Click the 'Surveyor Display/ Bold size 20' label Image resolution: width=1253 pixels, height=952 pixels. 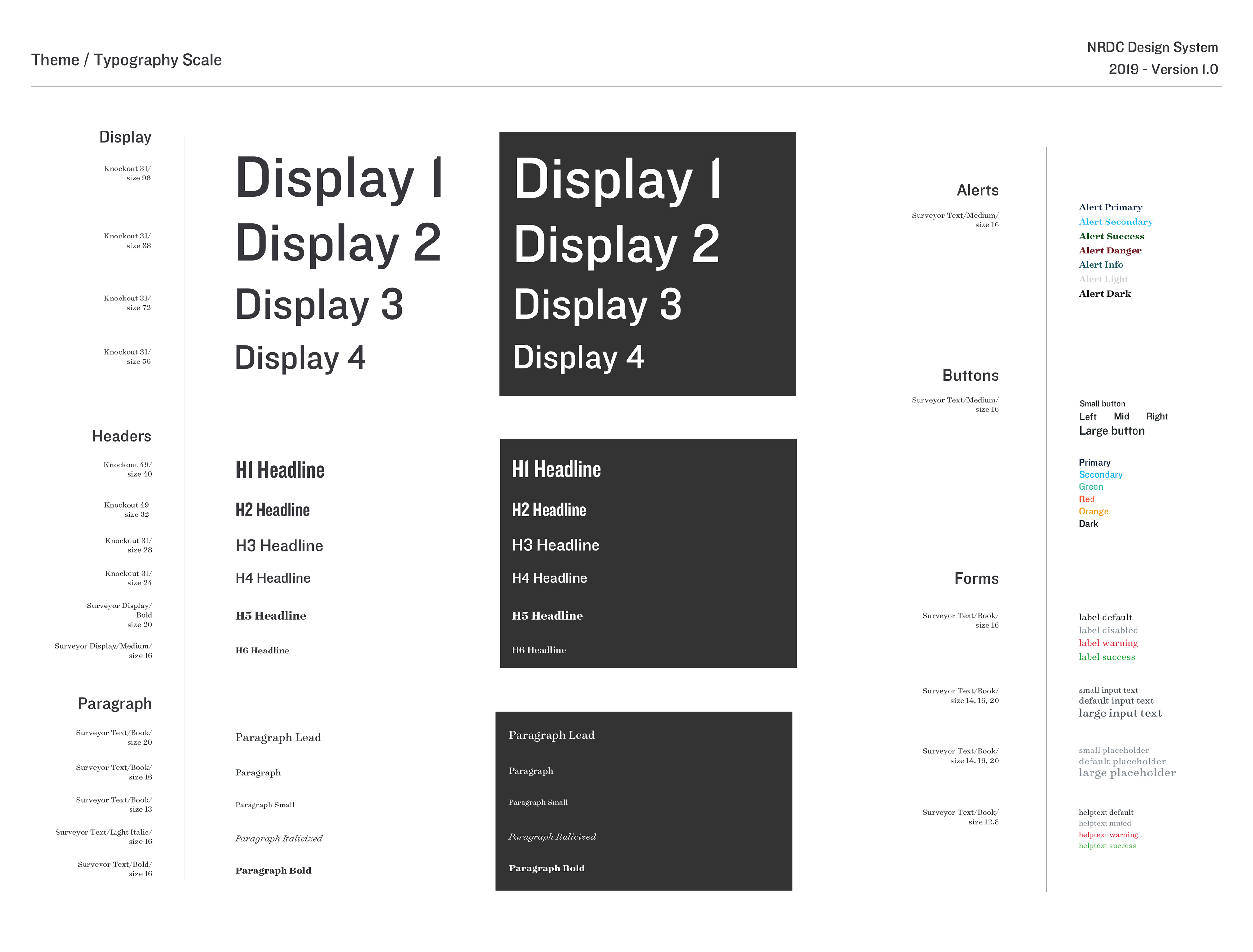point(119,615)
